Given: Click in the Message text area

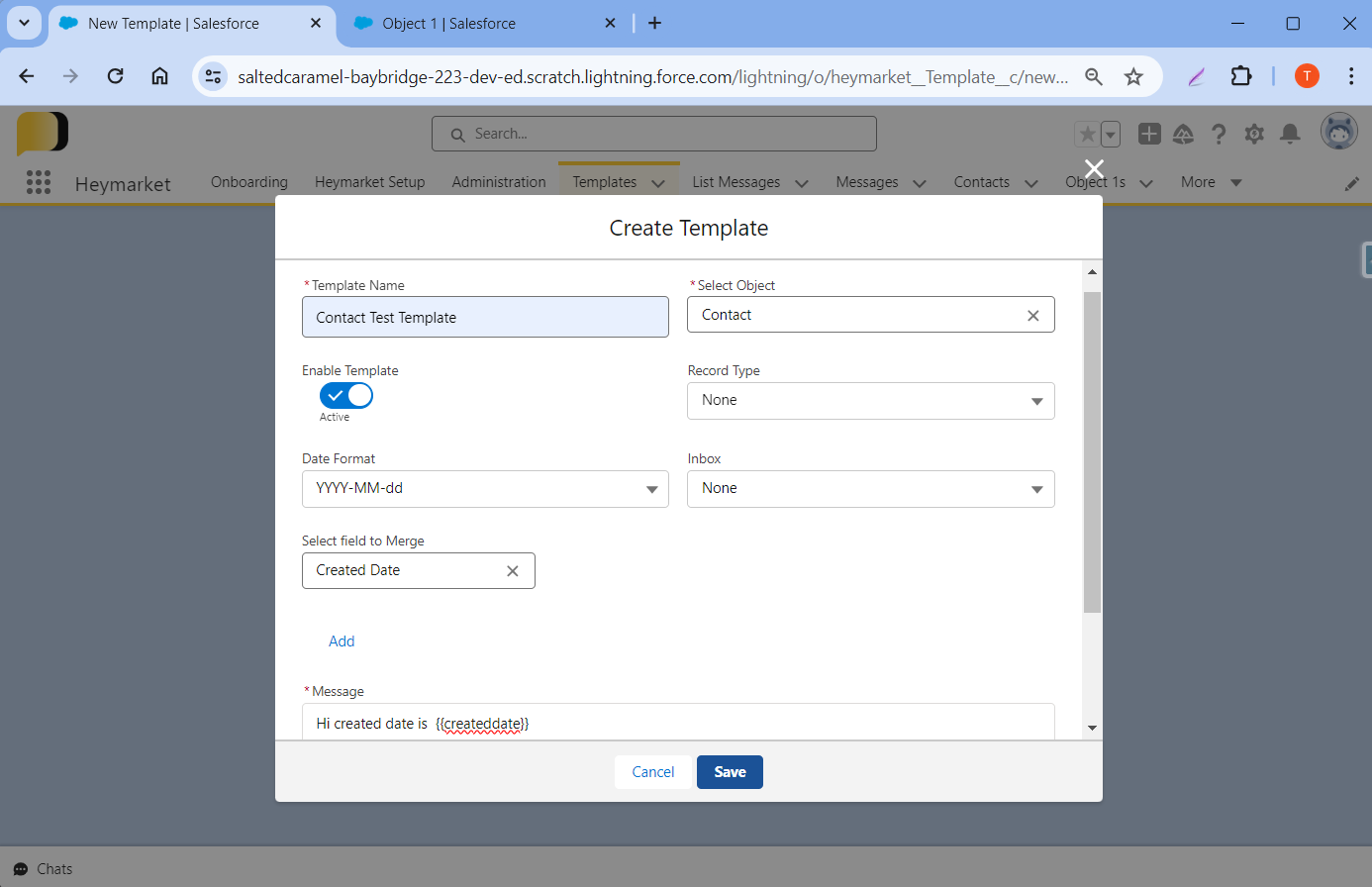Looking at the screenshot, I should [678, 723].
